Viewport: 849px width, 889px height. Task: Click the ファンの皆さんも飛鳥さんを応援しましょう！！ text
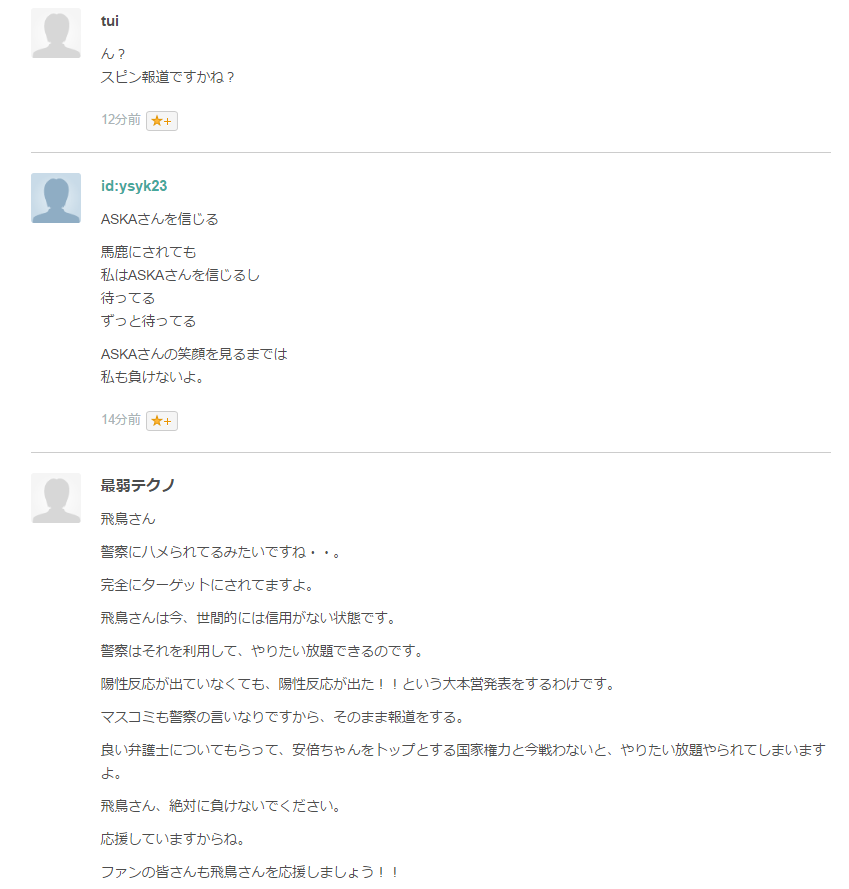click(249, 870)
